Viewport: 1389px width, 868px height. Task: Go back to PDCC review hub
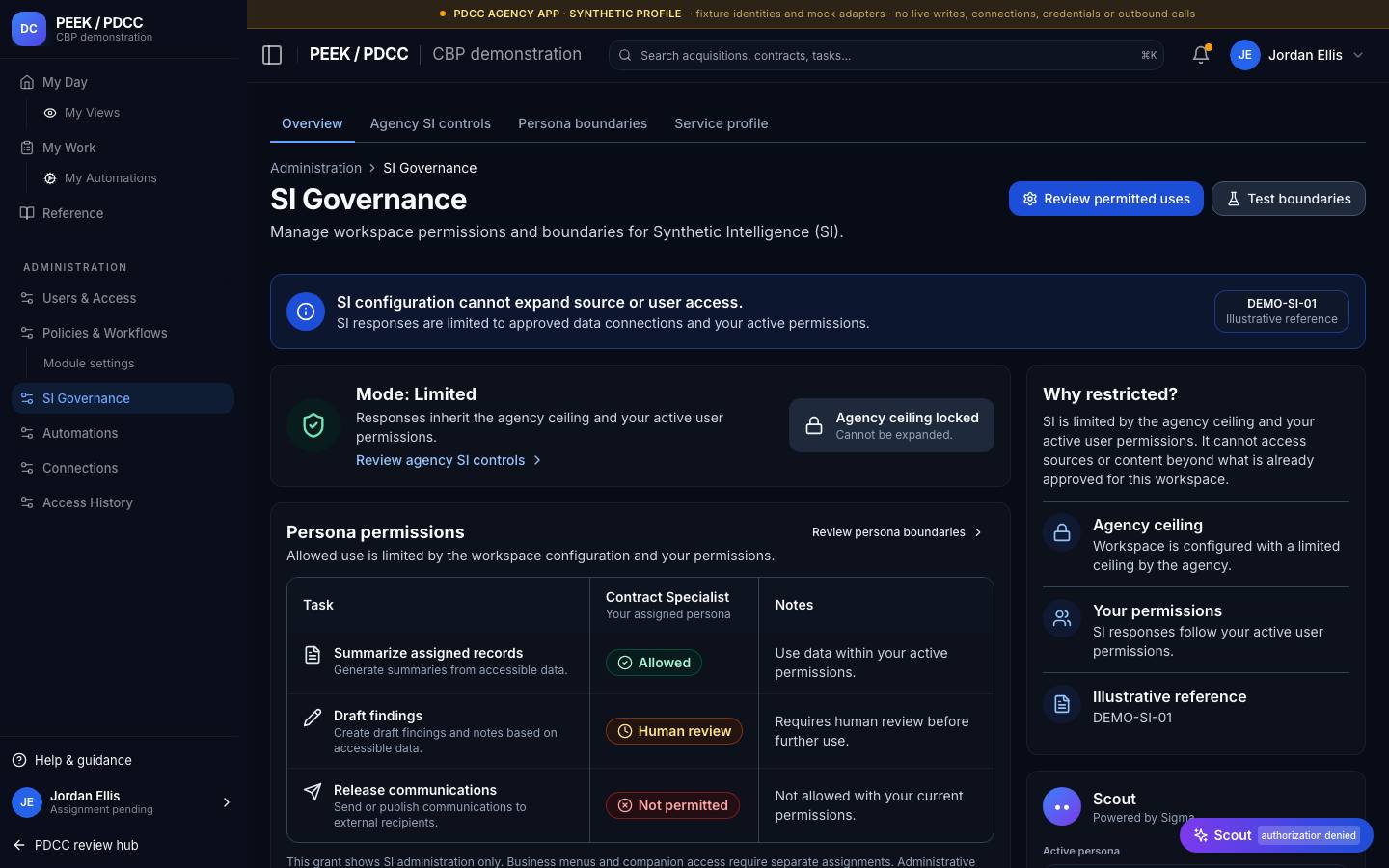(x=75, y=845)
